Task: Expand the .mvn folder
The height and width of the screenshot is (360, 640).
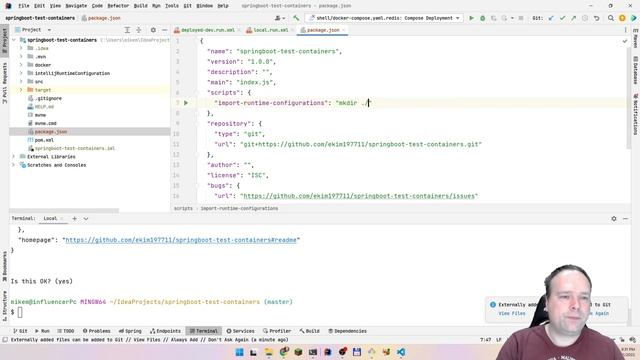Action: point(21,56)
